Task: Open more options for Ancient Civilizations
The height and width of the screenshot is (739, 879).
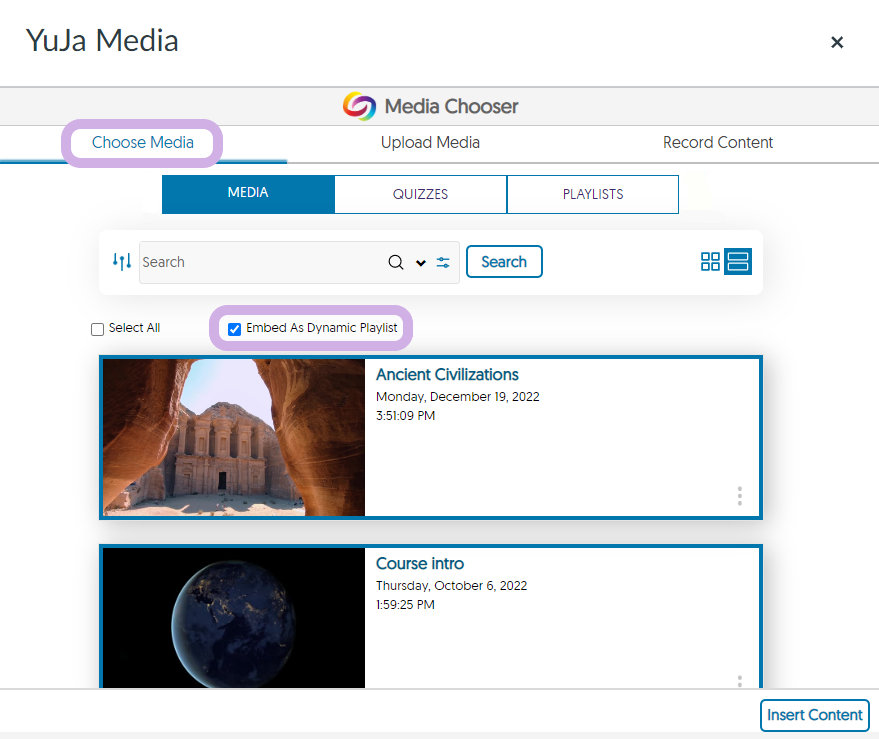Action: (x=739, y=496)
